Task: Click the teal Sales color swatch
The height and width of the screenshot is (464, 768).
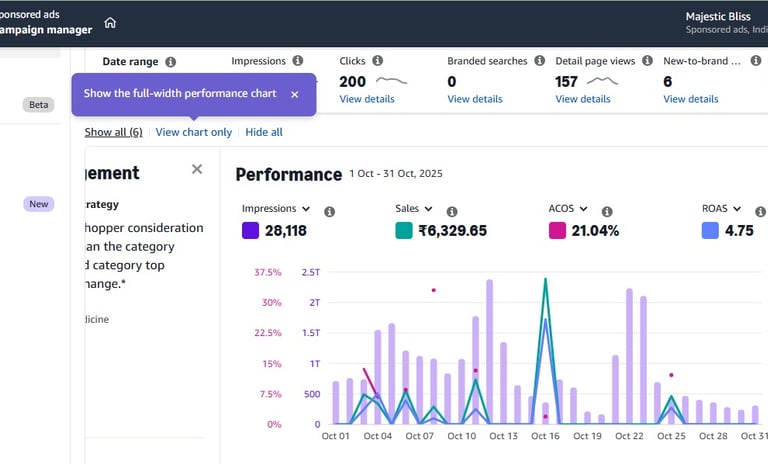Action: tap(404, 230)
